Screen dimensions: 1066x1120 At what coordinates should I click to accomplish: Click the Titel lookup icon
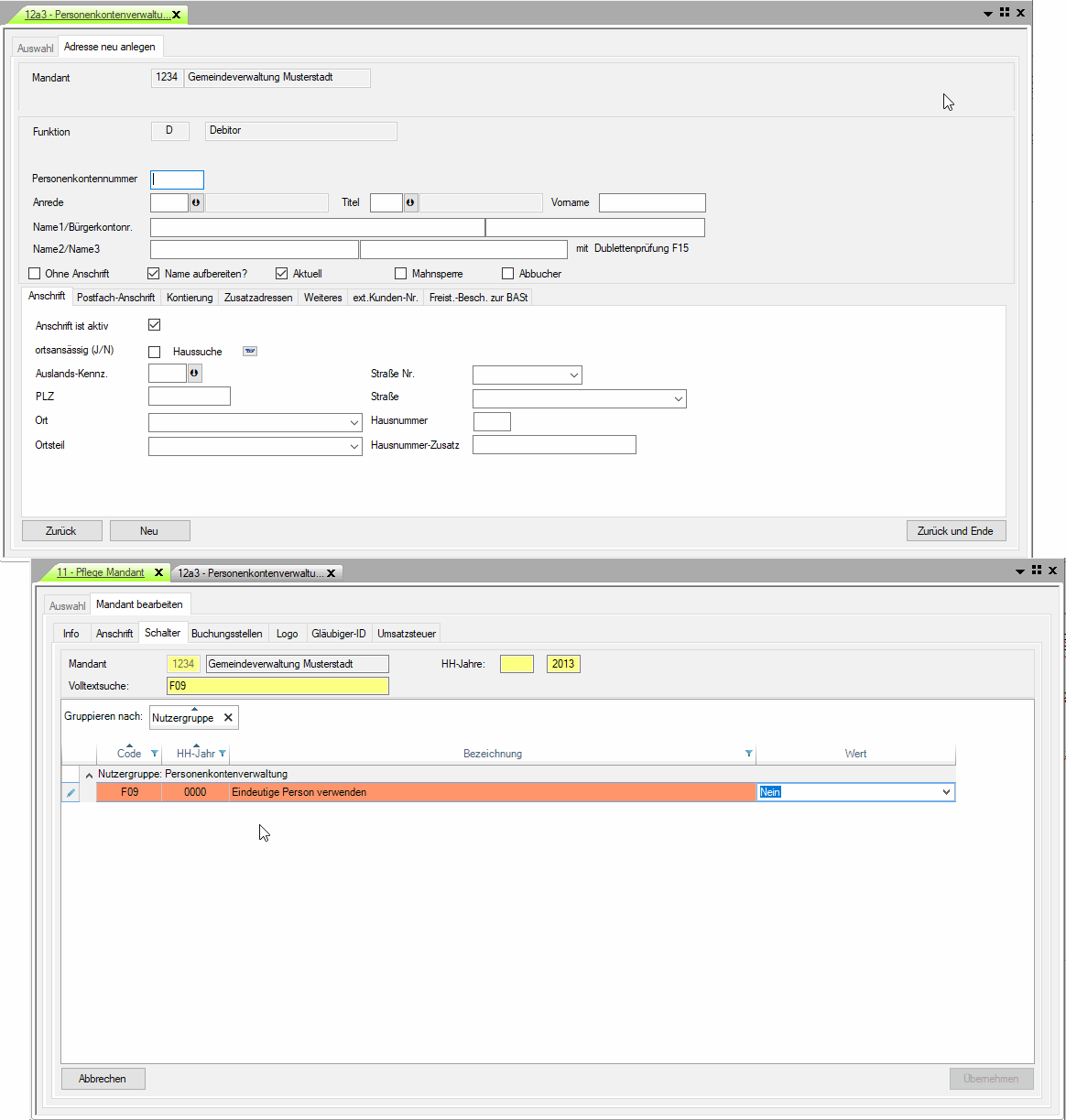pyautogui.click(x=410, y=203)
